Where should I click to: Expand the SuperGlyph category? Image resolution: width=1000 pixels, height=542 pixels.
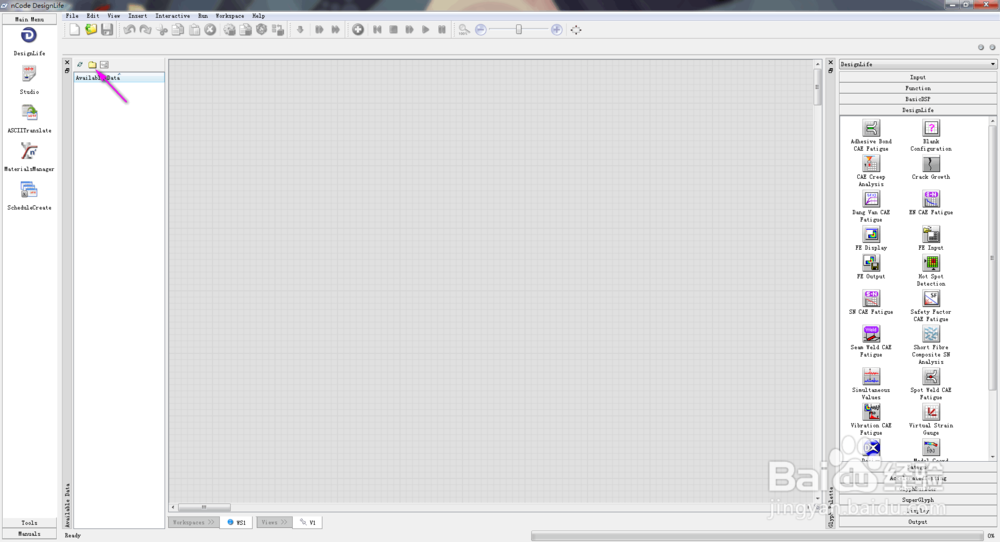pos(917,500)
